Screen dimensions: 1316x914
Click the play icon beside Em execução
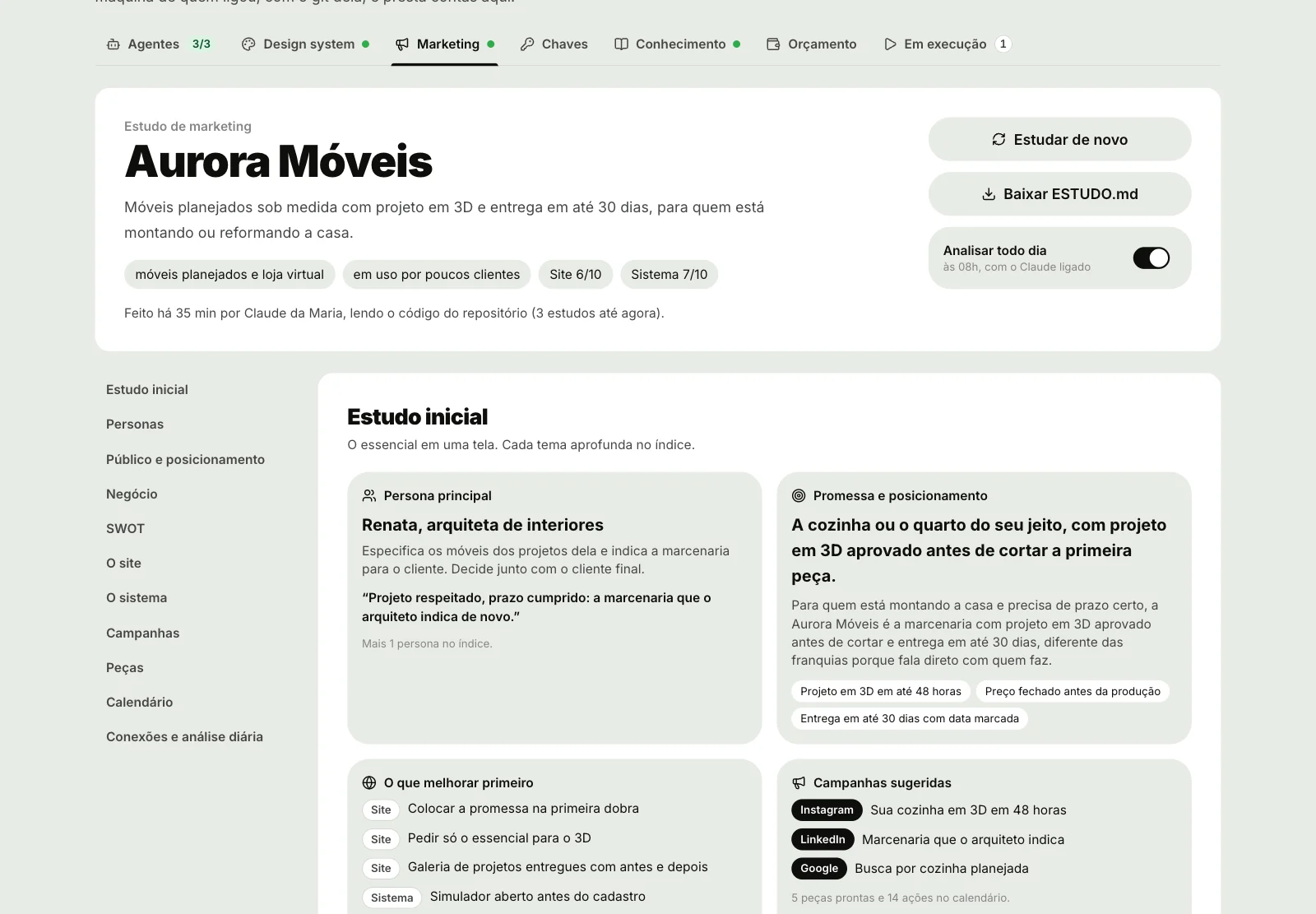pos(890,44)
